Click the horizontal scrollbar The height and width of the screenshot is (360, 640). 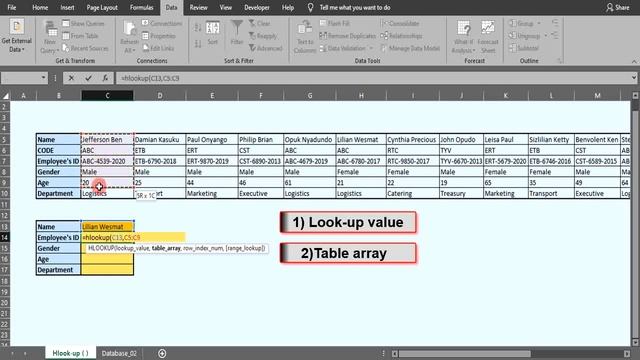pyautogui.click(x=464, y=353)
